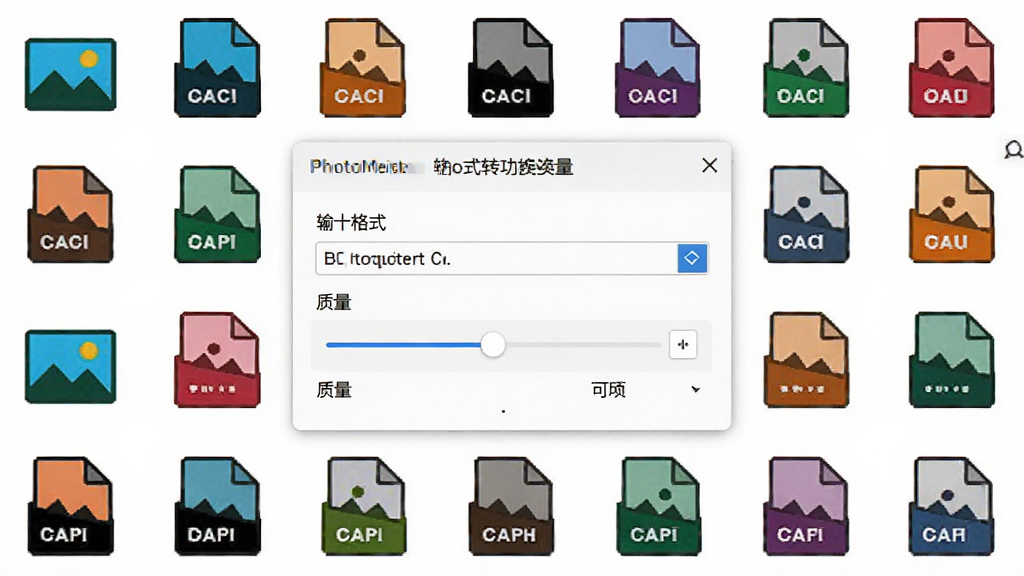This screenshot has height=576, width=1024.
Task: Select the brown CAPH file icon
Action: [511, 506]
